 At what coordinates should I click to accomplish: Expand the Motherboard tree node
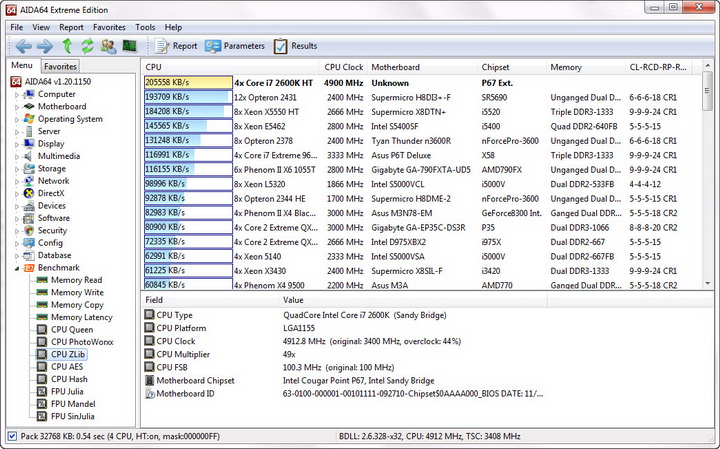(17, 107)
